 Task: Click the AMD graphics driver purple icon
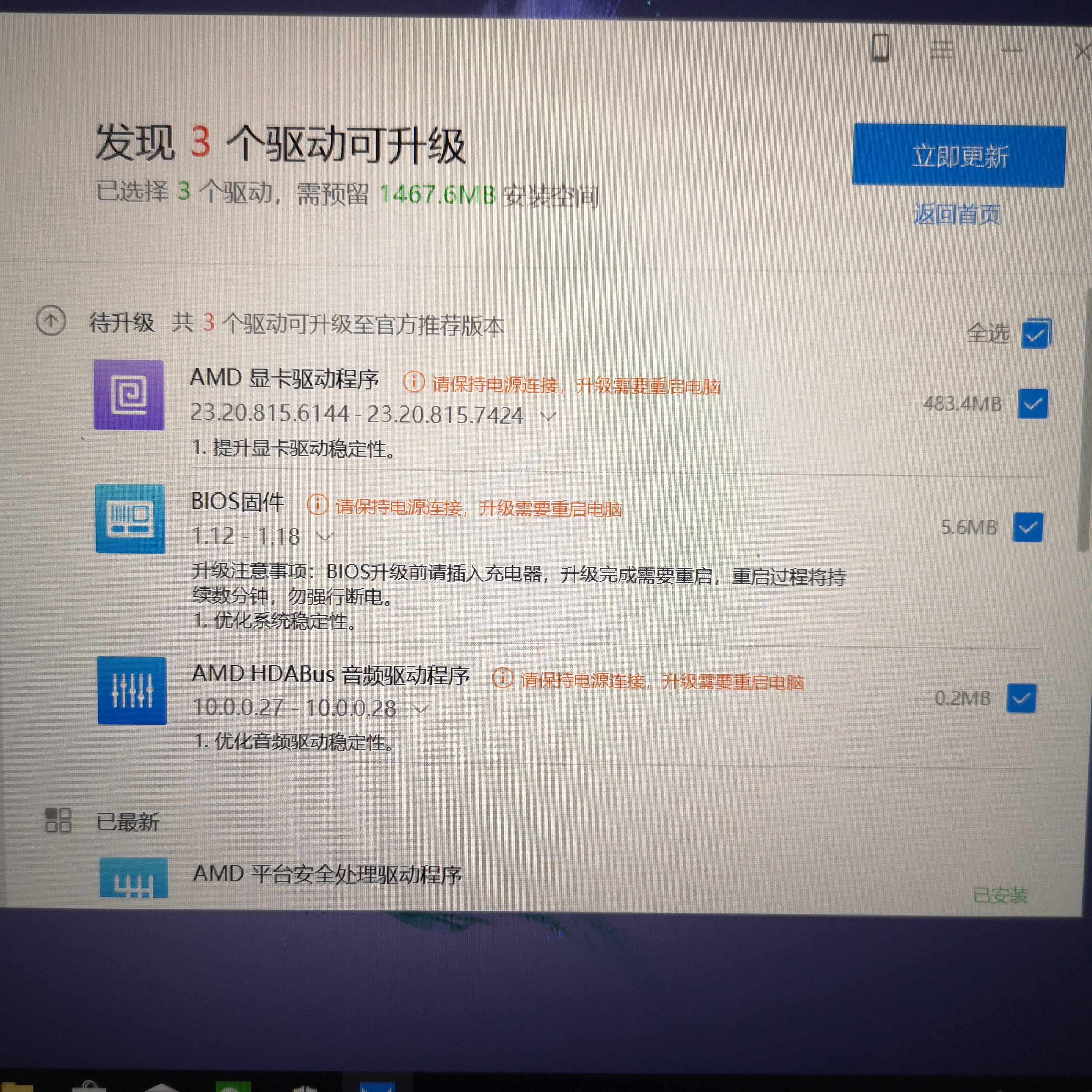point(129,395)
